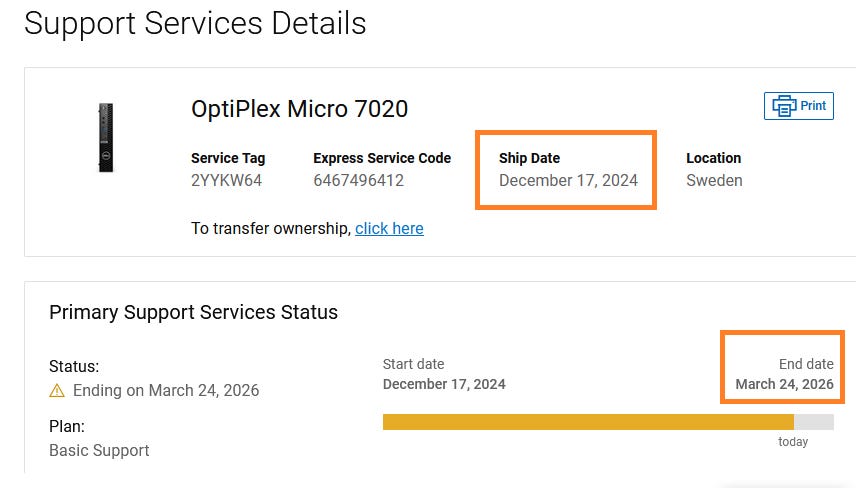Click the printer icon in Print button

pyautogui.click(x=784, y=106)
